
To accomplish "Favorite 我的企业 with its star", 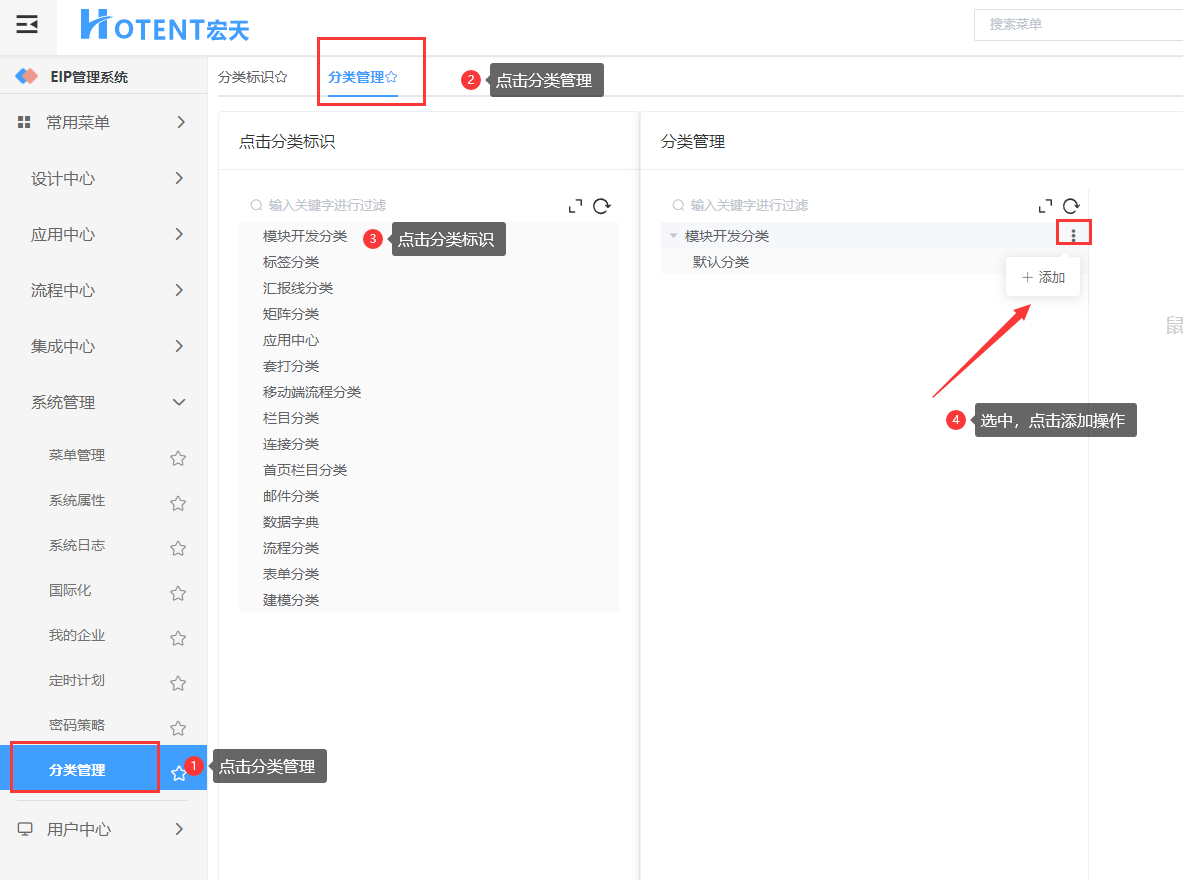I will [178, 638].
